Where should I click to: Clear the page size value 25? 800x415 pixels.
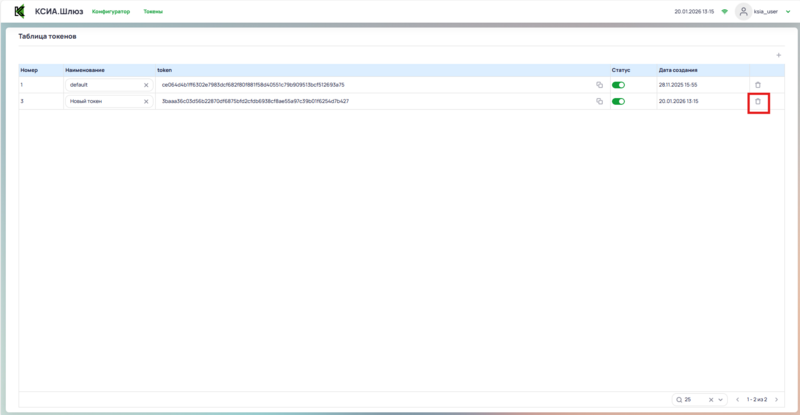tap(710, 399)
